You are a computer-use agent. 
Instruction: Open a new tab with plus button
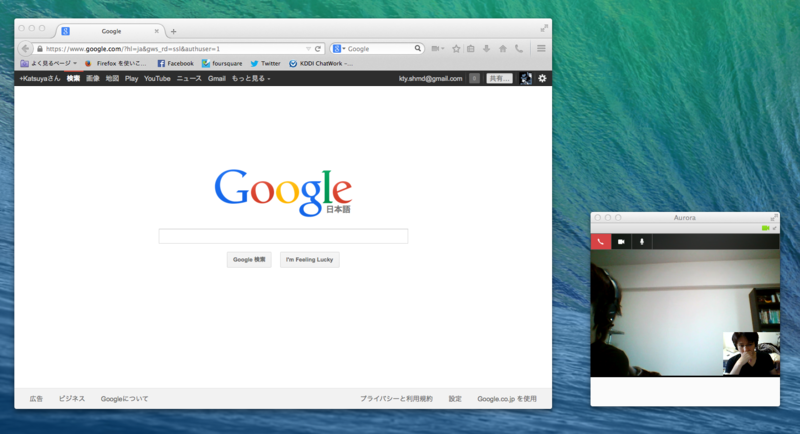pyautogui.click(x=173, y=32)
